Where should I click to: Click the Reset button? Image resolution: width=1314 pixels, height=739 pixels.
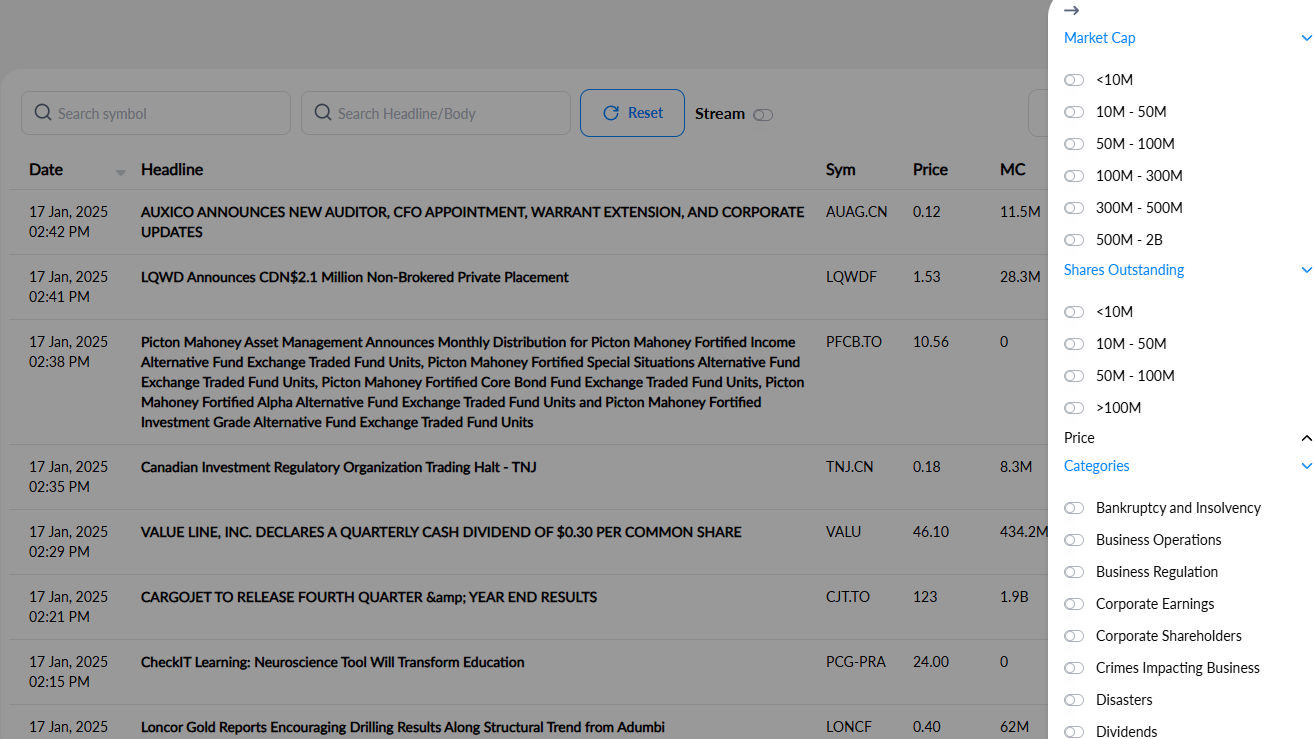(632, 113)
